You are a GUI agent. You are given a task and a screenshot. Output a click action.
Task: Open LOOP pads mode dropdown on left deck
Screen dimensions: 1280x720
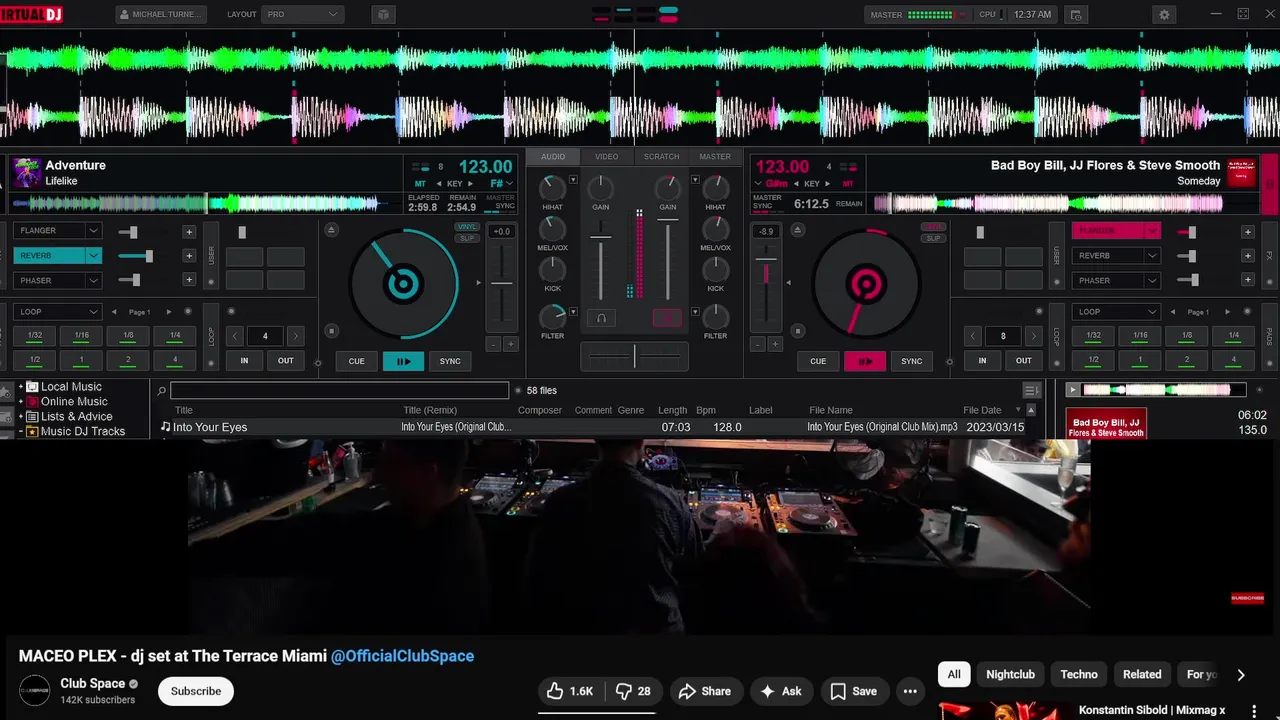pyautogui.click(x=57, y=312)
